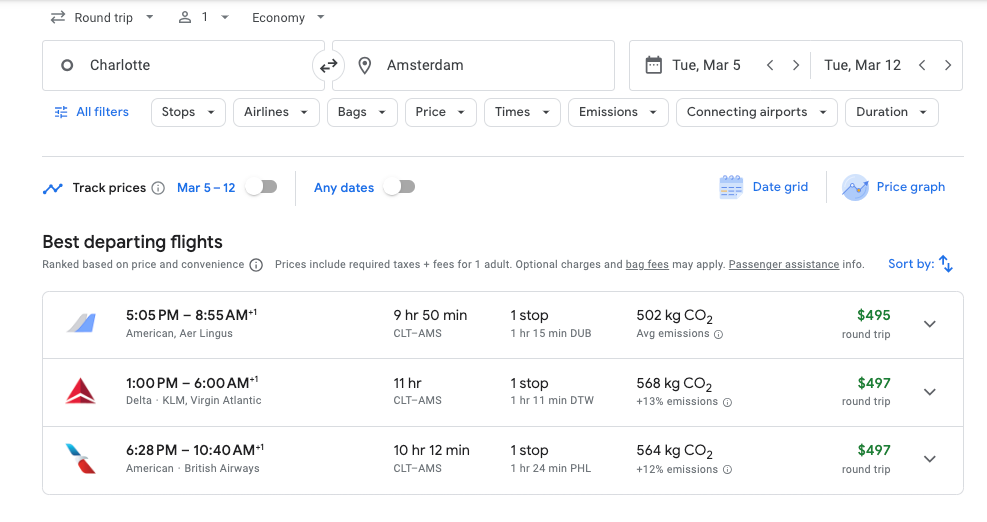Click the sort order arrows icon
The width and height of the screenshot is (987, 522).
[x=946, y=264]
